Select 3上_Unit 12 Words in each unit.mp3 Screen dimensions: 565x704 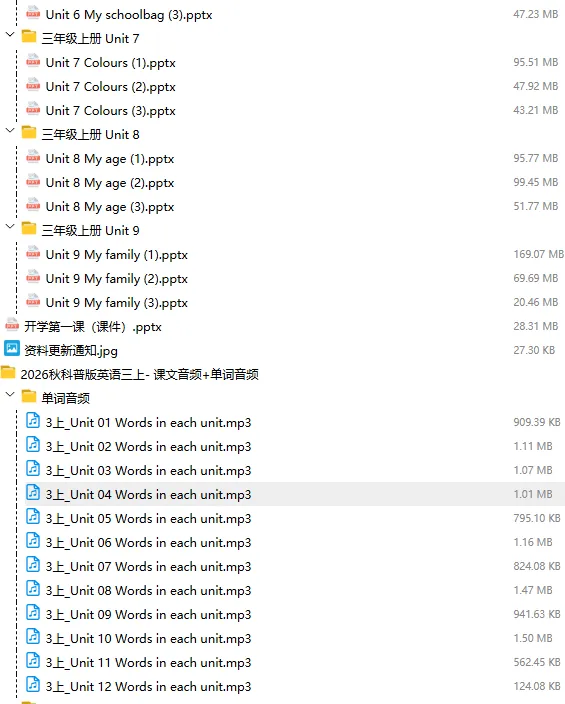click(148, 686)
